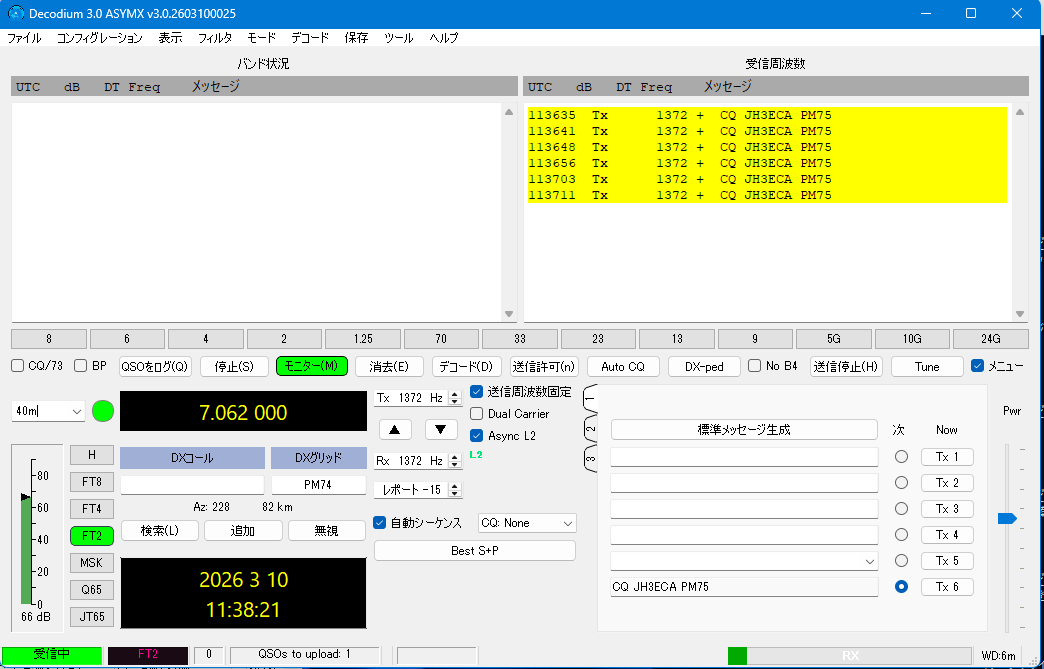Click the green status indicator circle
Viewport: 1044px width, 669px height.
point(103,411)
